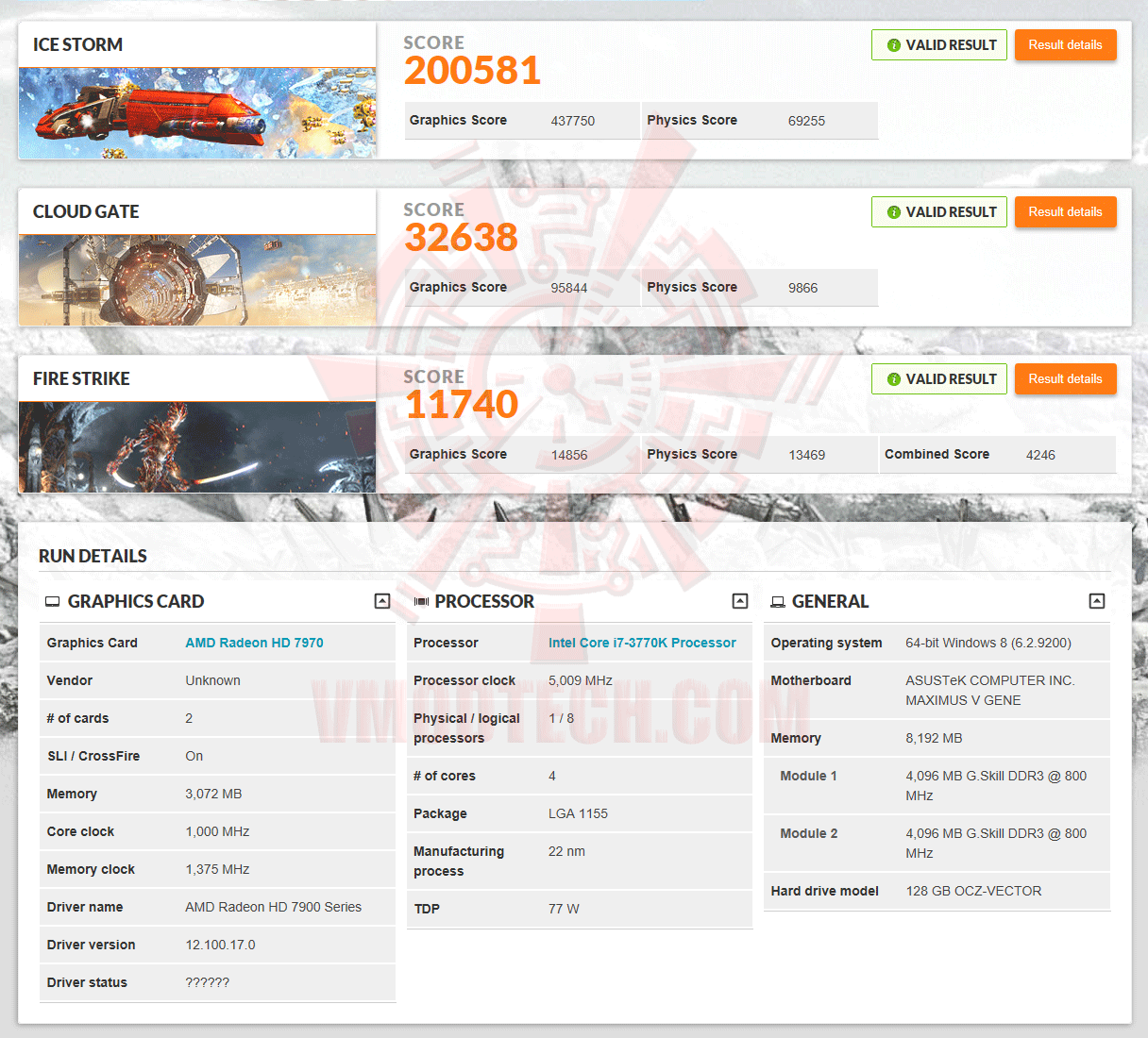
Task: Open Ice Storm result details
Action: click(x=1065, y=44)
